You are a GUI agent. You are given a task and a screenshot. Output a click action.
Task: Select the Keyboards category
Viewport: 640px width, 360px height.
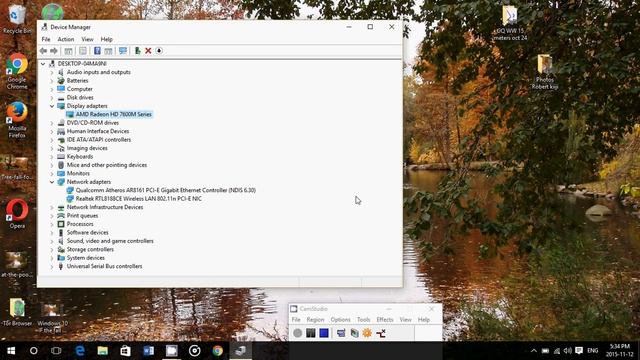click(x=80, y=157)
